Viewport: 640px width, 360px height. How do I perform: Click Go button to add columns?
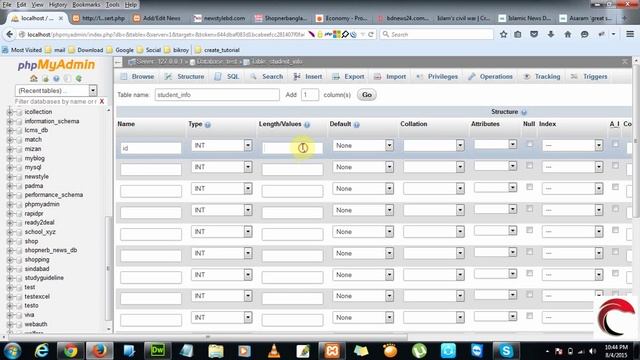[x=367, y=95]
